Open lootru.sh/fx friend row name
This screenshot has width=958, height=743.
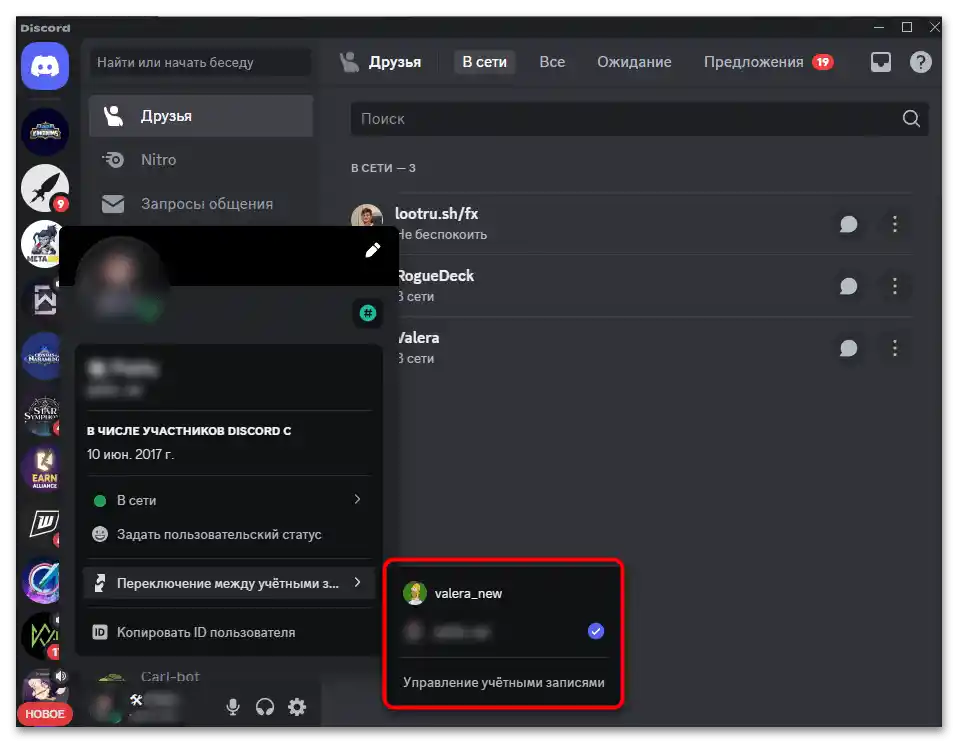tap(436, 214)
